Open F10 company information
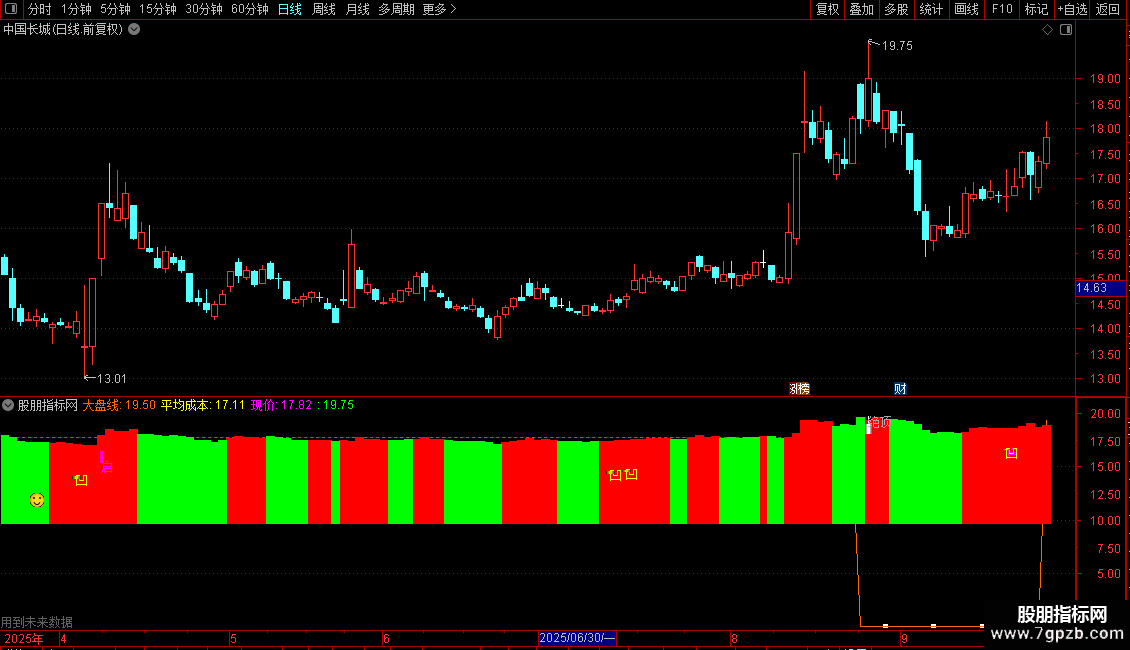This screenshot has height=650, width=1130. click(x=1002, y=9)
